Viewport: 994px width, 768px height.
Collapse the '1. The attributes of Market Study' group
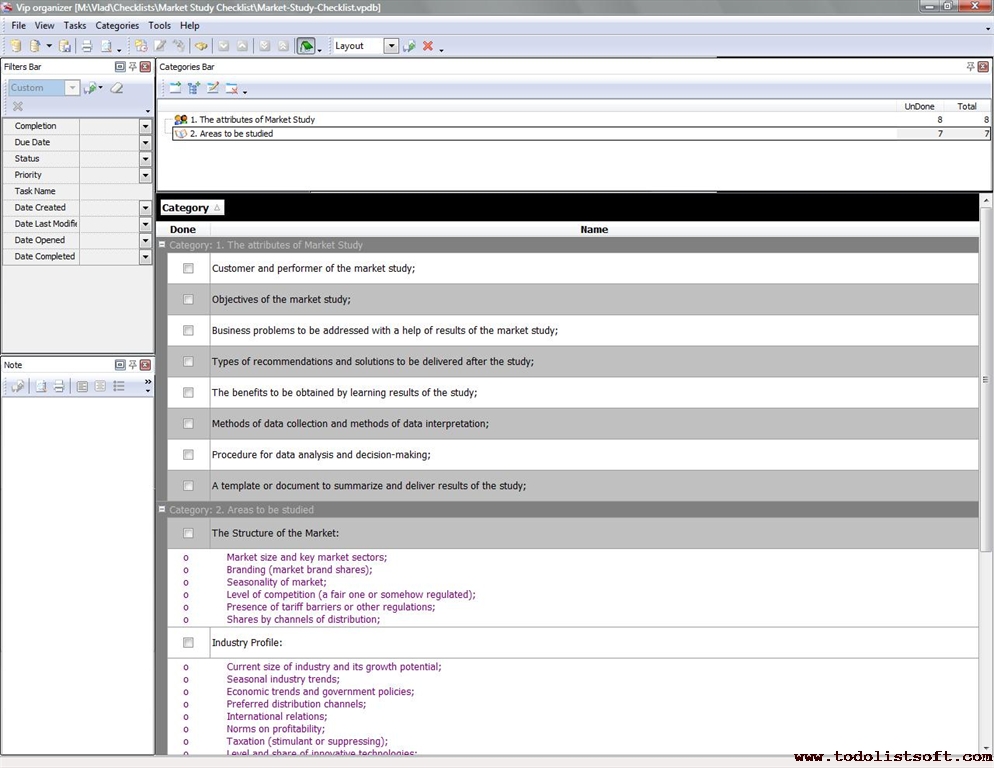coord(162,245)
